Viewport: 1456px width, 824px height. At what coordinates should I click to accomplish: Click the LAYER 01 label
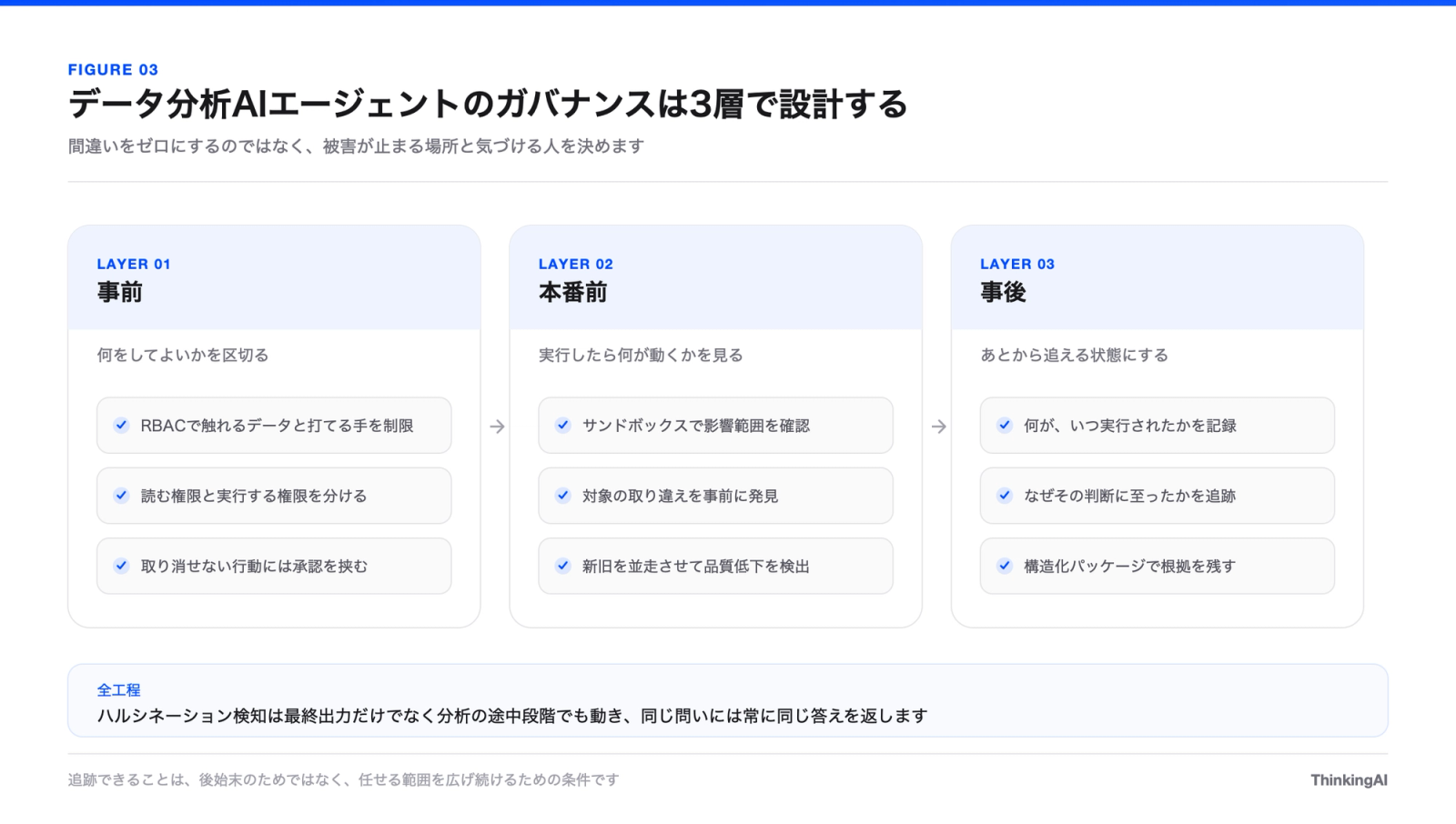tap(134, 265)
